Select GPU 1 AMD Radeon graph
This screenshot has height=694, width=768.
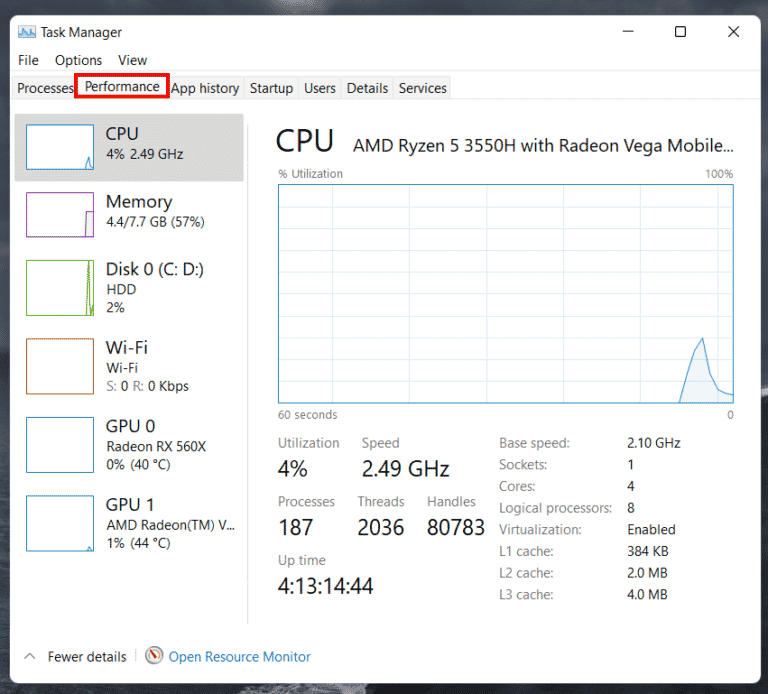point(60,523)
